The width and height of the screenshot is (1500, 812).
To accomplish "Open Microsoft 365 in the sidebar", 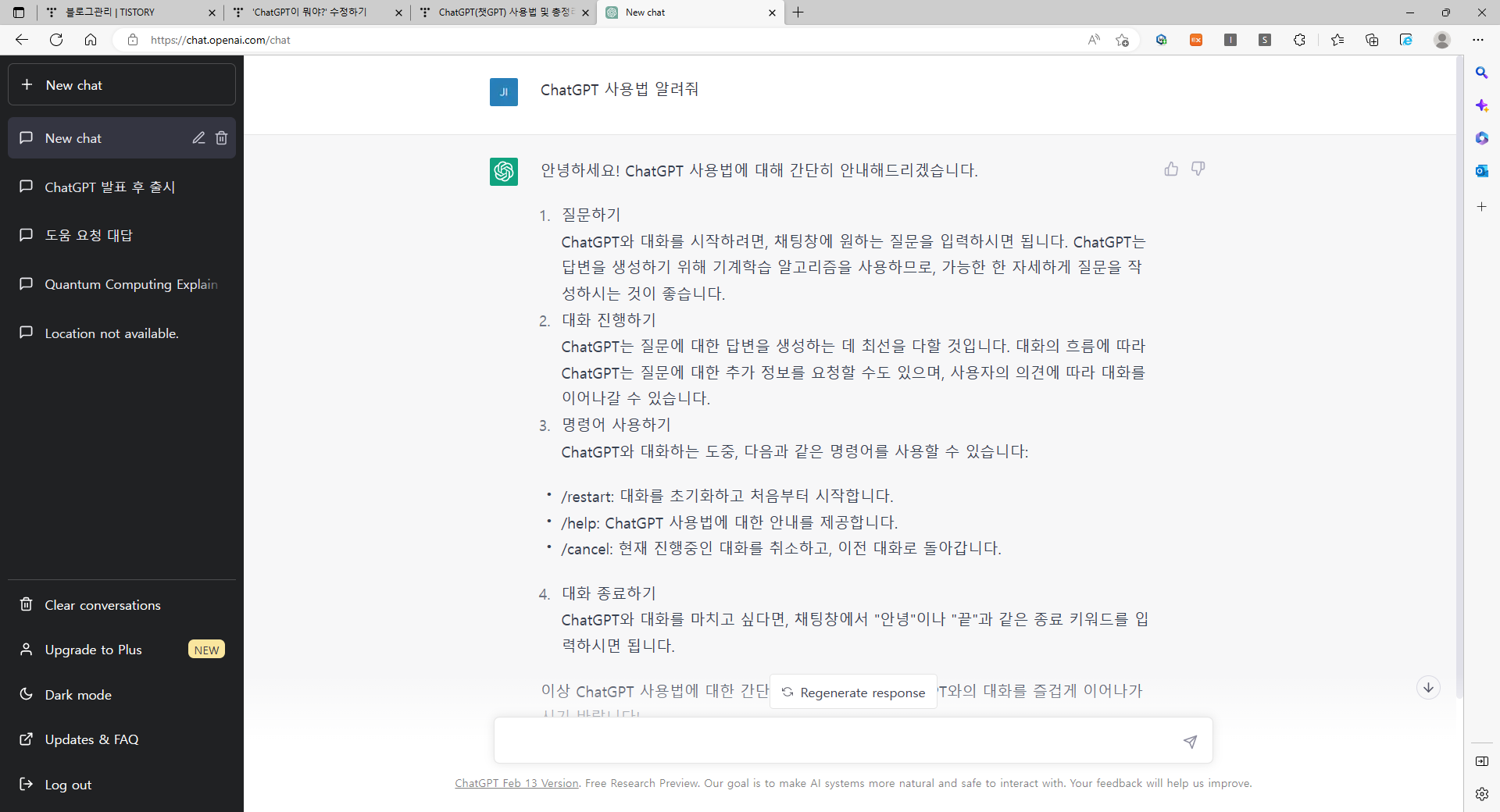I will (1481, 138).
